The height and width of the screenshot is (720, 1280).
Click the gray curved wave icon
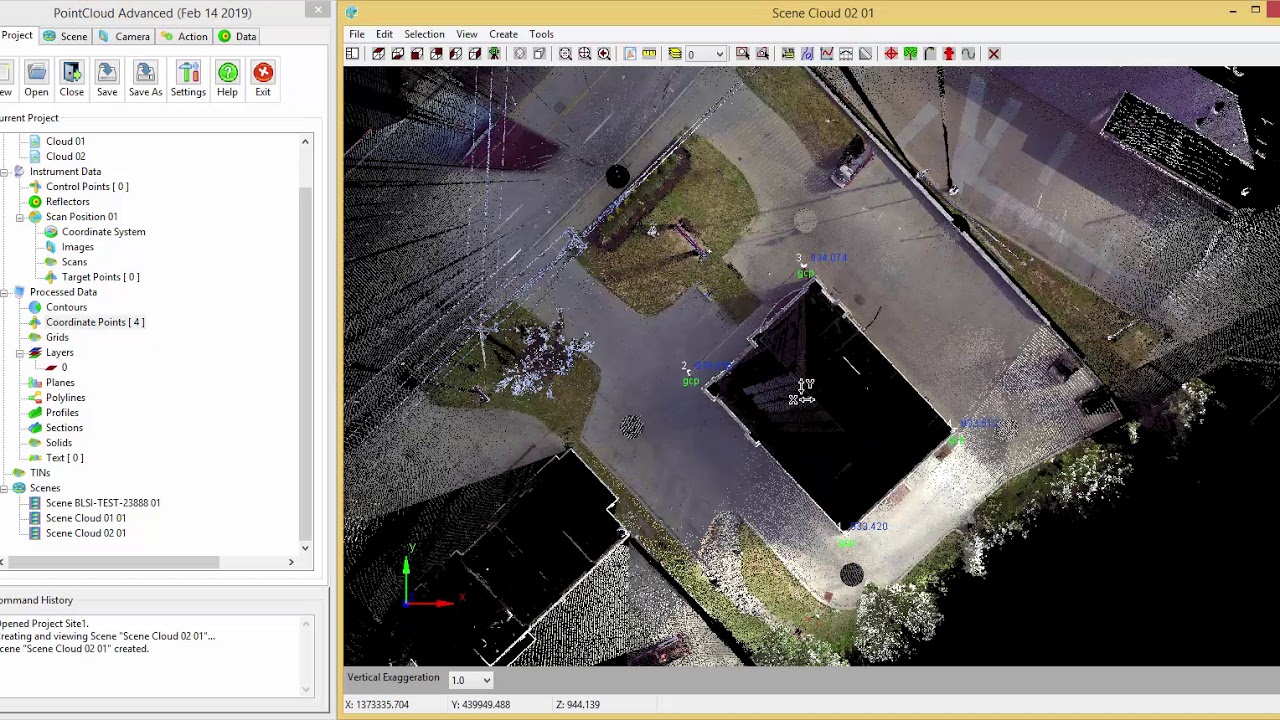pyautogui.click(x=968, y=54)
